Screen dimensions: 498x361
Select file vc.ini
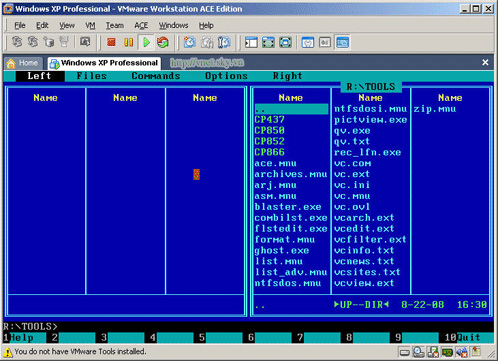(352, 185)
